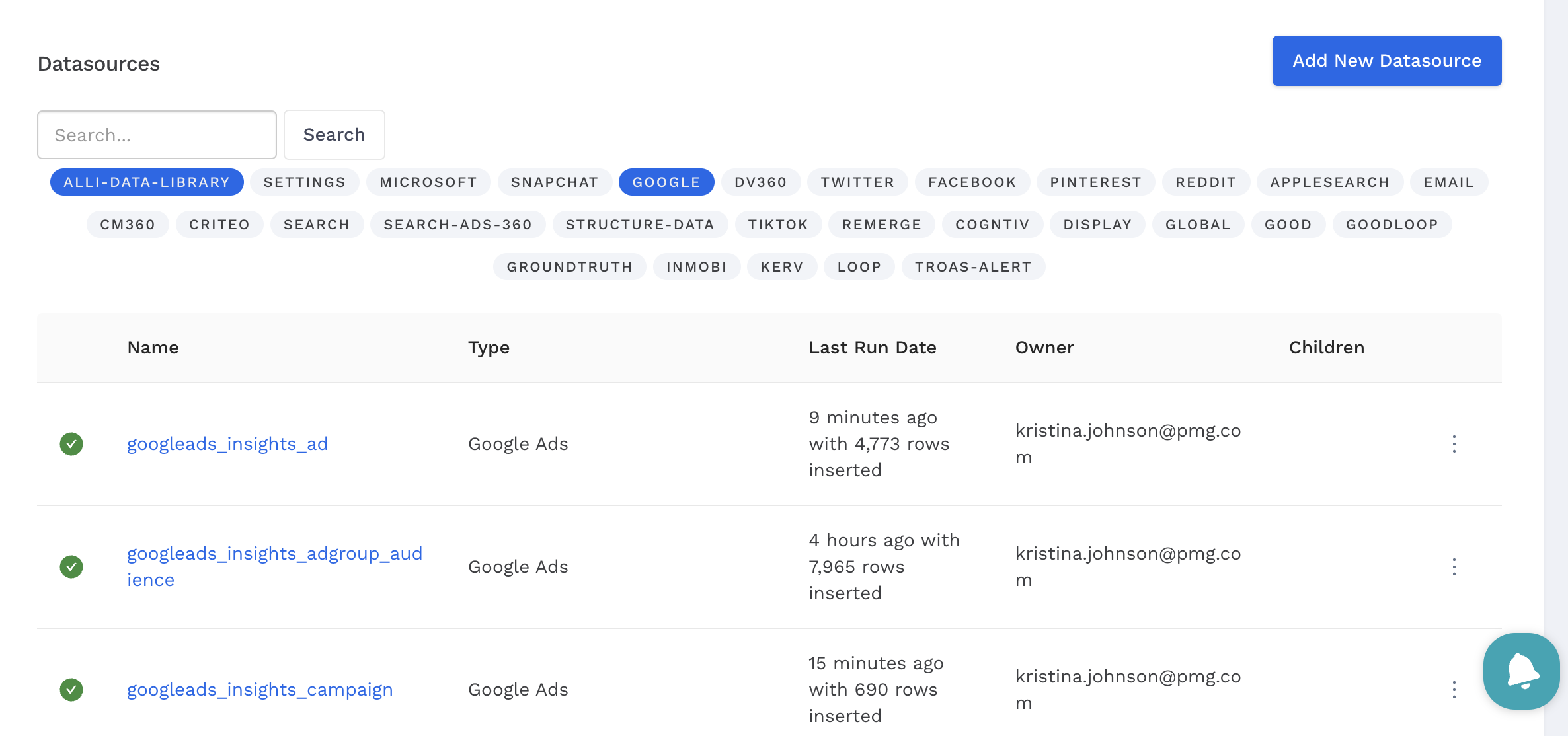Open the googleads_insights_ad datasource link
1568x736 pixels.
227,444
